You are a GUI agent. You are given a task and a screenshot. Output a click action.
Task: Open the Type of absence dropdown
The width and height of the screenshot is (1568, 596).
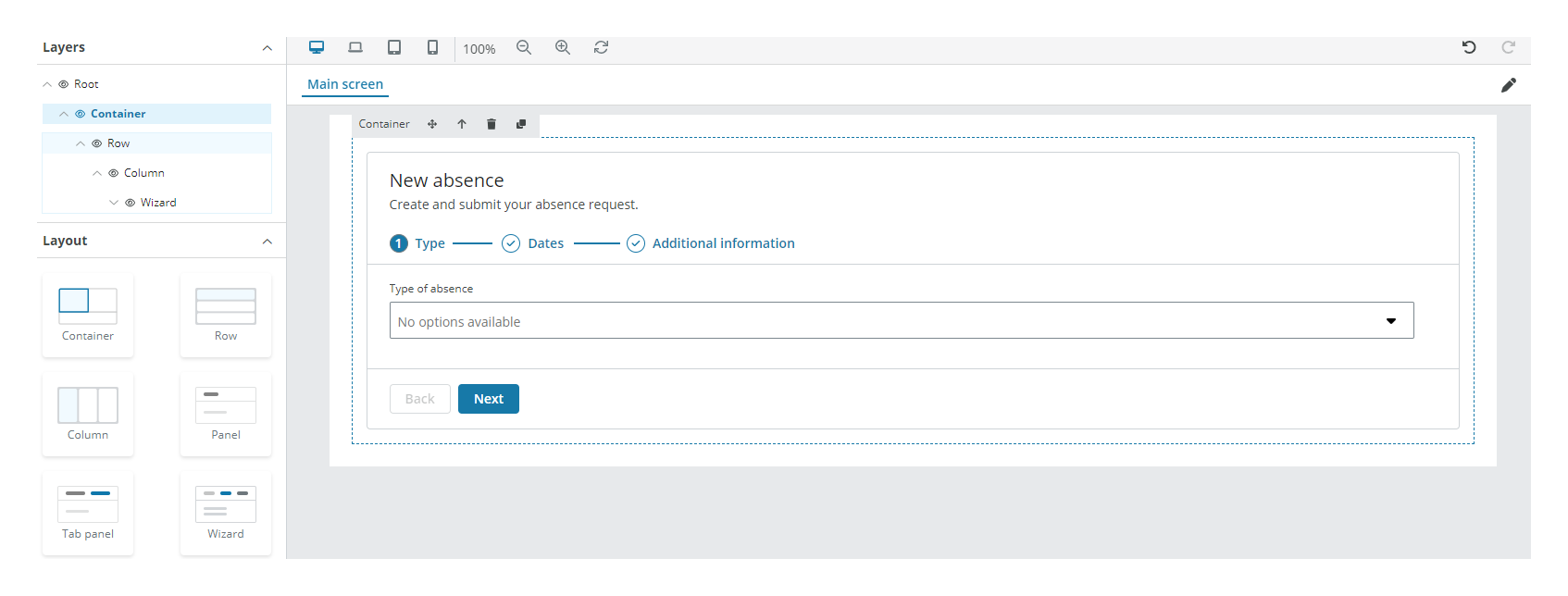901,321
